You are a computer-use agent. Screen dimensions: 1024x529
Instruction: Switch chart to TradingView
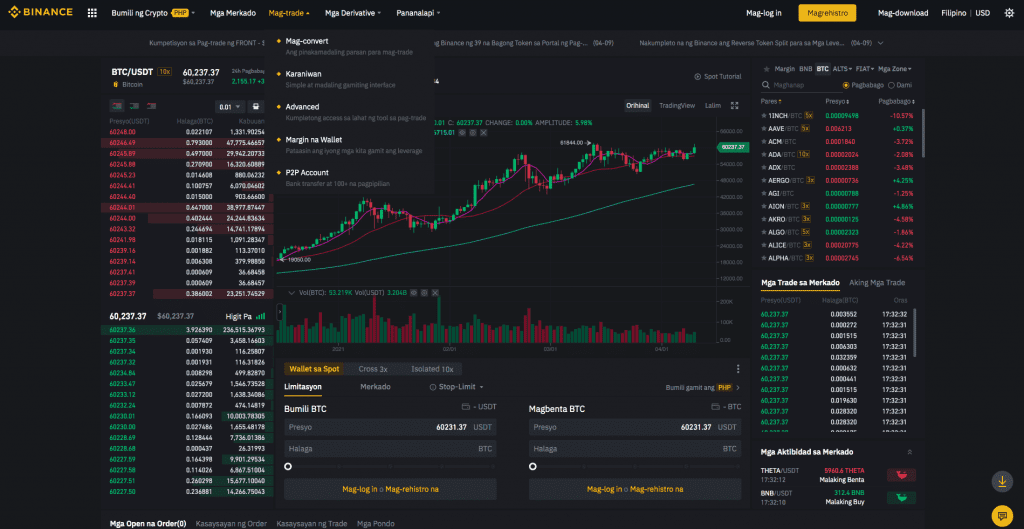click(677, 105)
